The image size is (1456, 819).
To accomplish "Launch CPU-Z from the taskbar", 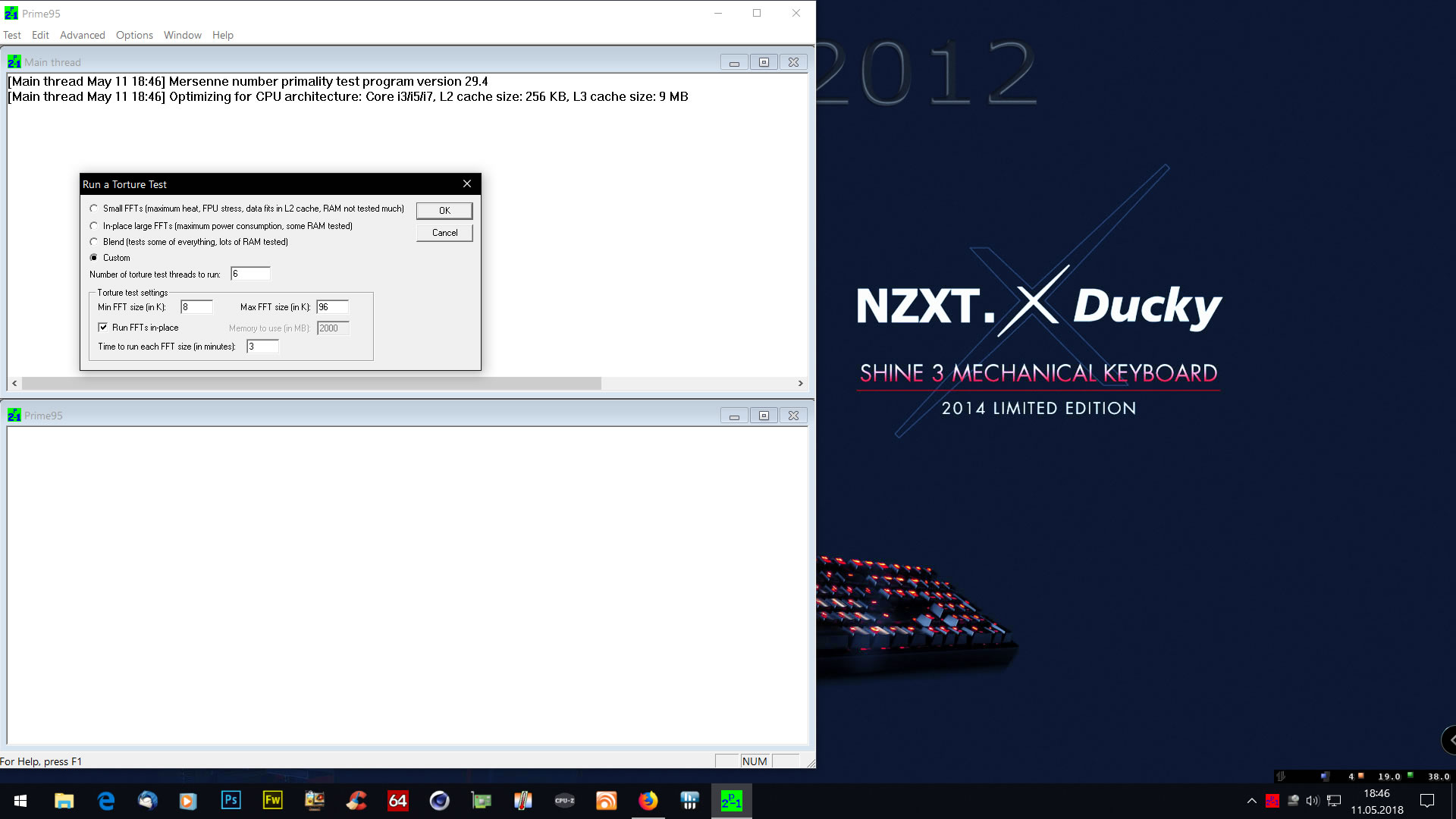I will pos(564,801).
